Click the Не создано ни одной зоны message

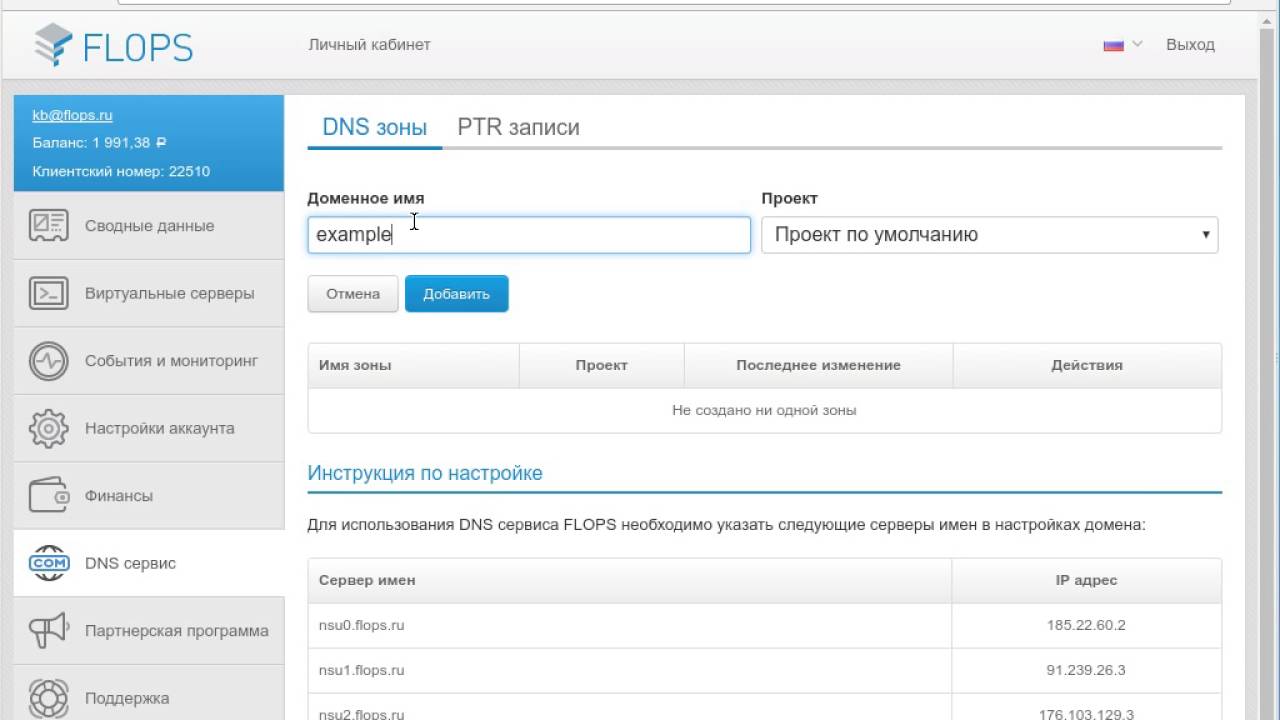(x=764, y=410)
